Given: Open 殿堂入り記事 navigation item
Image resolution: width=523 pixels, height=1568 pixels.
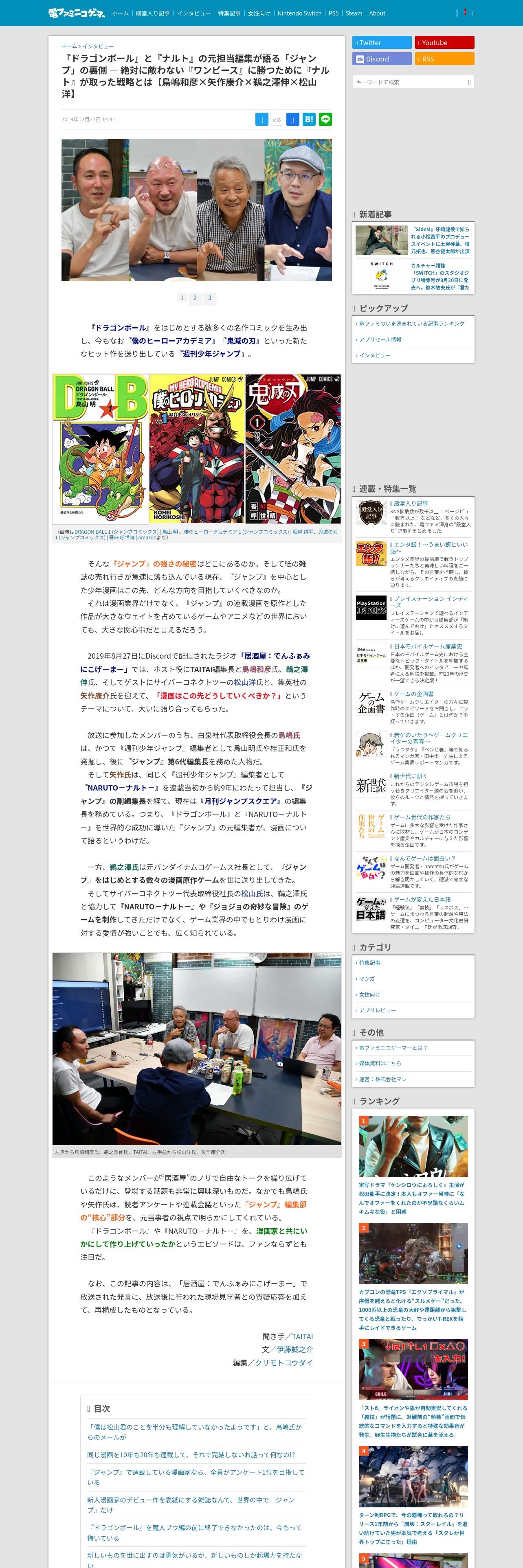Looking at the screenshot, I should (153, 13).
